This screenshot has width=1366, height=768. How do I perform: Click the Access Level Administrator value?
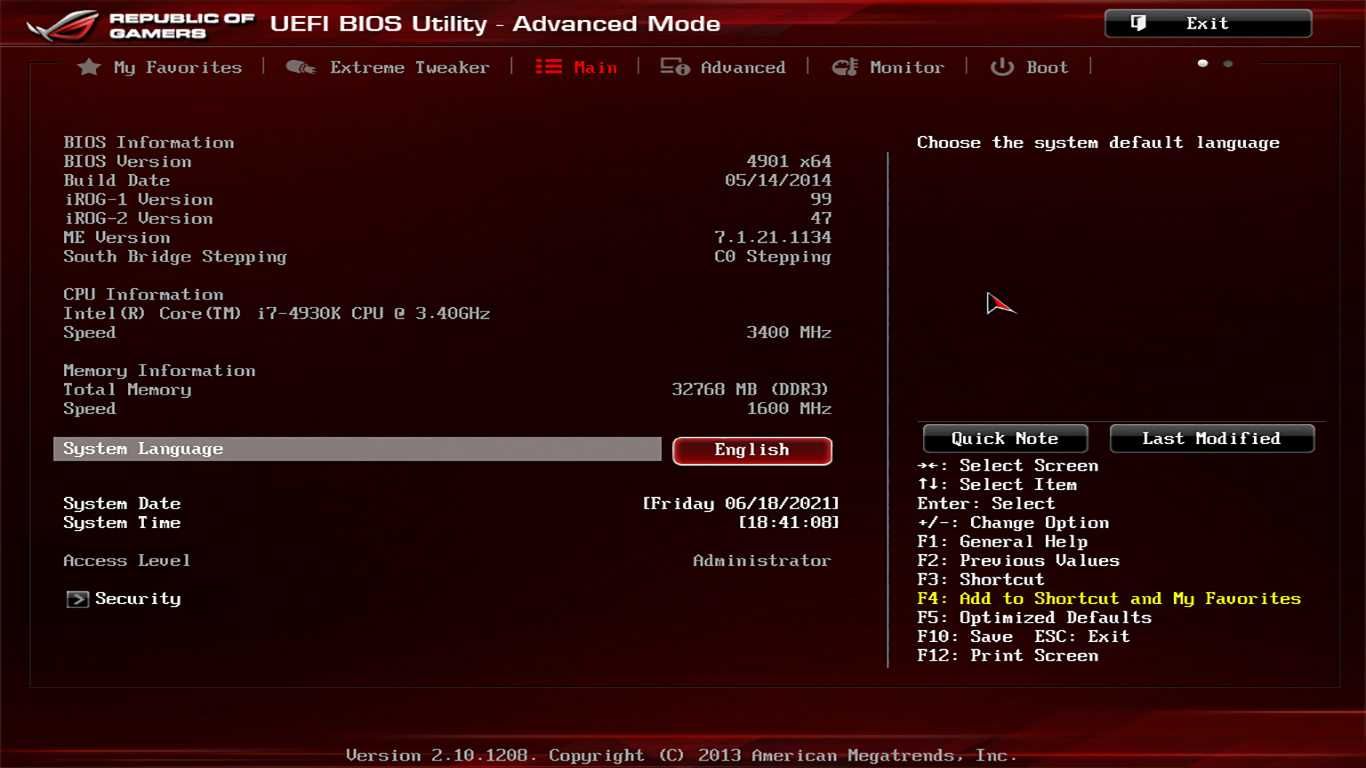[x=762, y=561]
